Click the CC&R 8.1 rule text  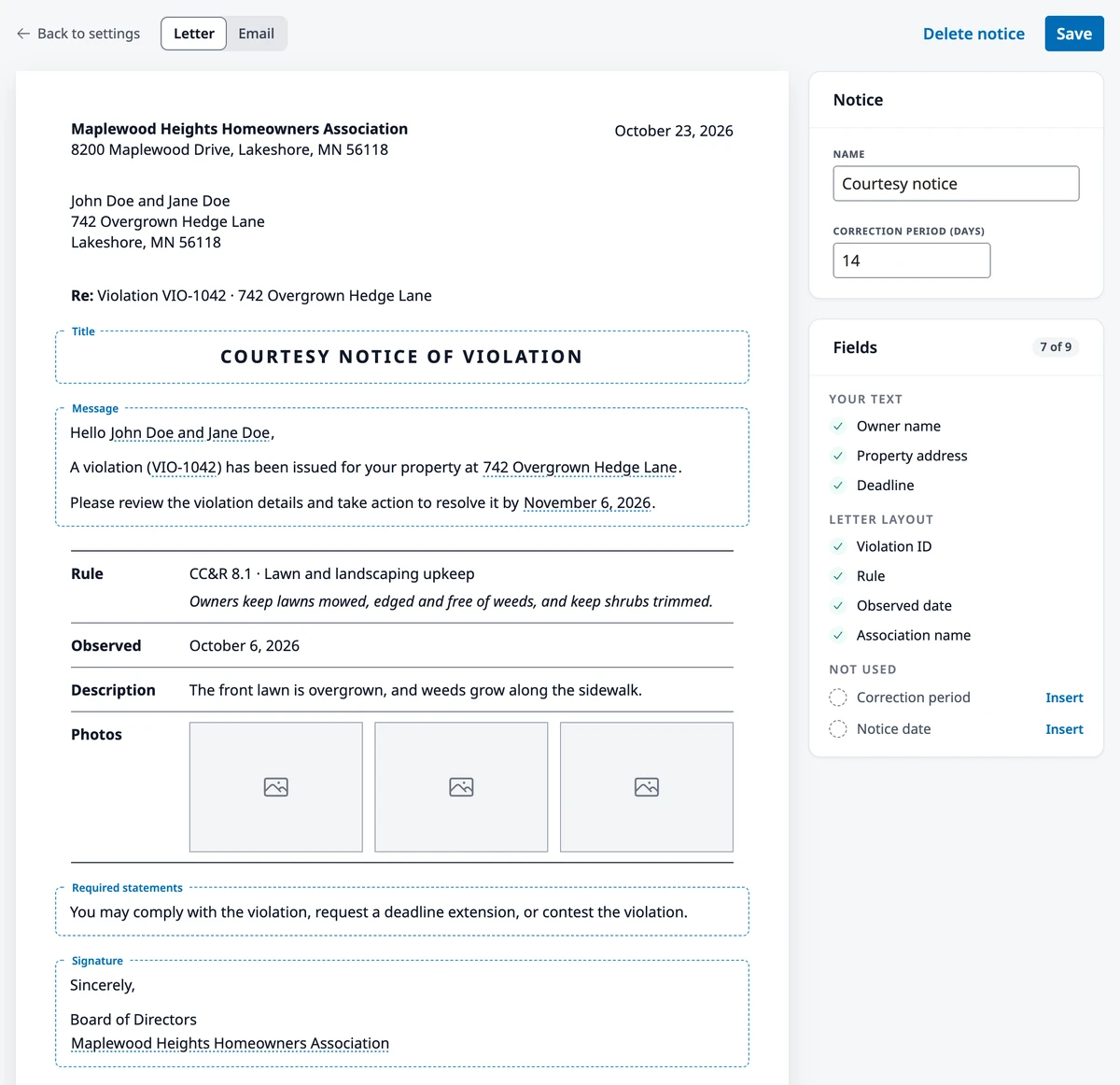tap(332, 574)
